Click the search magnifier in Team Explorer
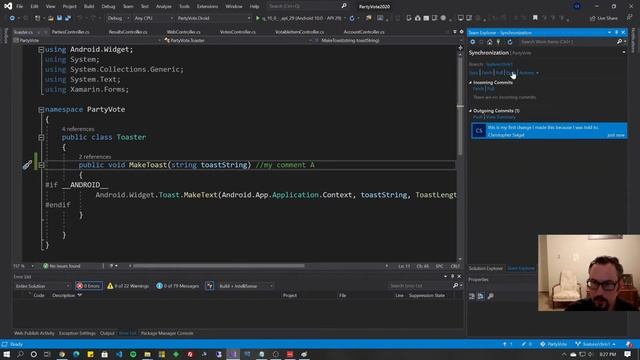Image resolution: width=640 pixels, height=360 pixels. pyautogui.click(x=619, y=42)
